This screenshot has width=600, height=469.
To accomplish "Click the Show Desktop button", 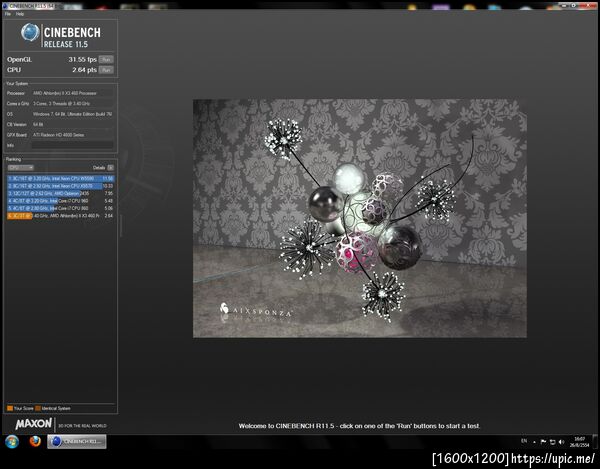I will point(595,442).
